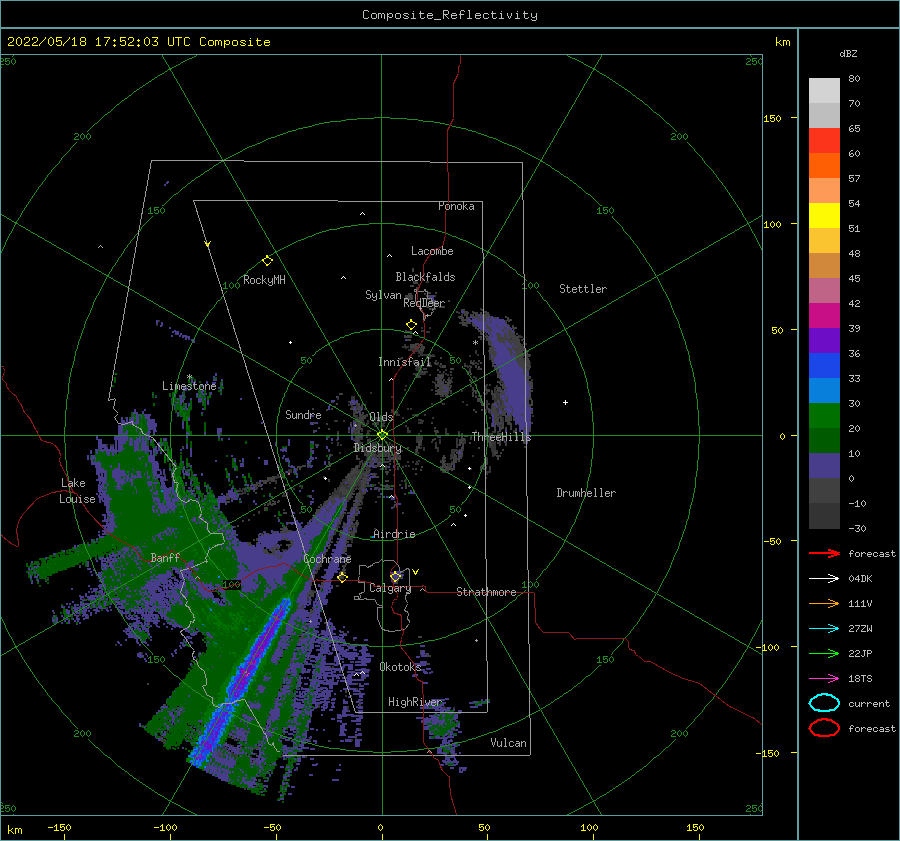
Task: Click the Airdrie label
Action: (394, 534)
